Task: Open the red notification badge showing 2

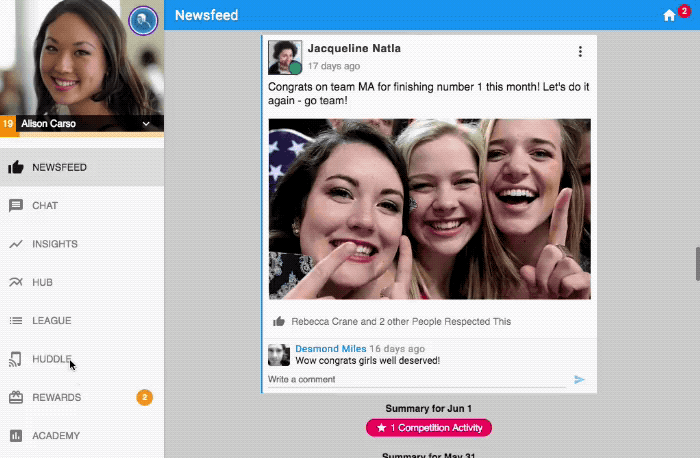Action: (684, 11)
